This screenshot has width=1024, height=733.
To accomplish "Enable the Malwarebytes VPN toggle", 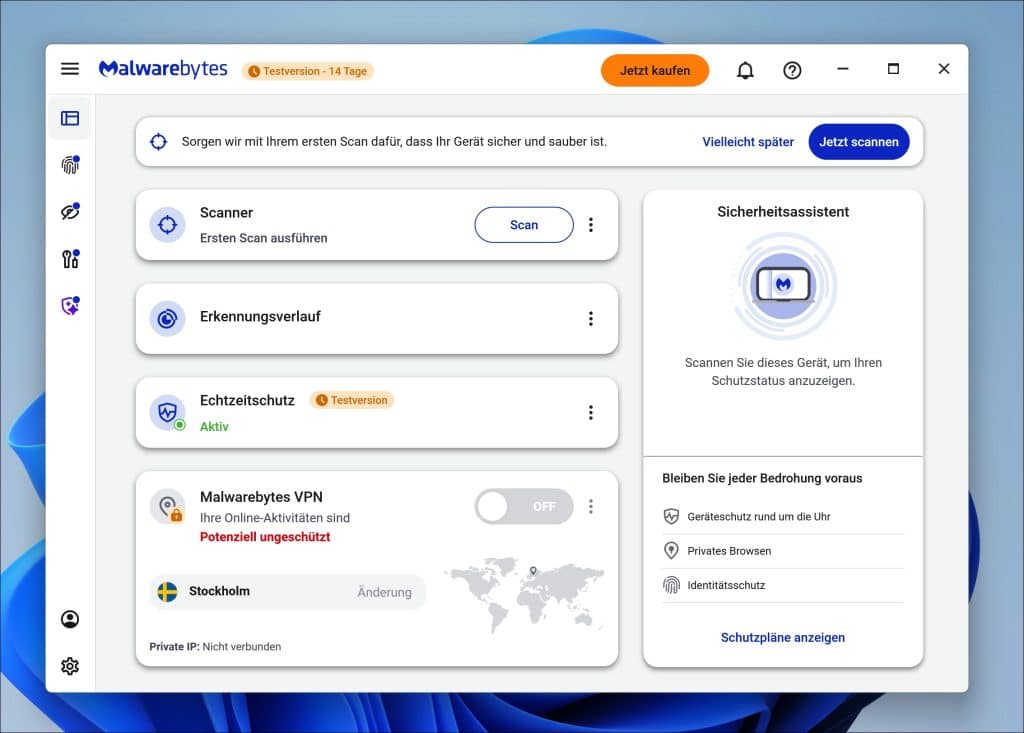I will pyautogui.click(x=523, y=507).
